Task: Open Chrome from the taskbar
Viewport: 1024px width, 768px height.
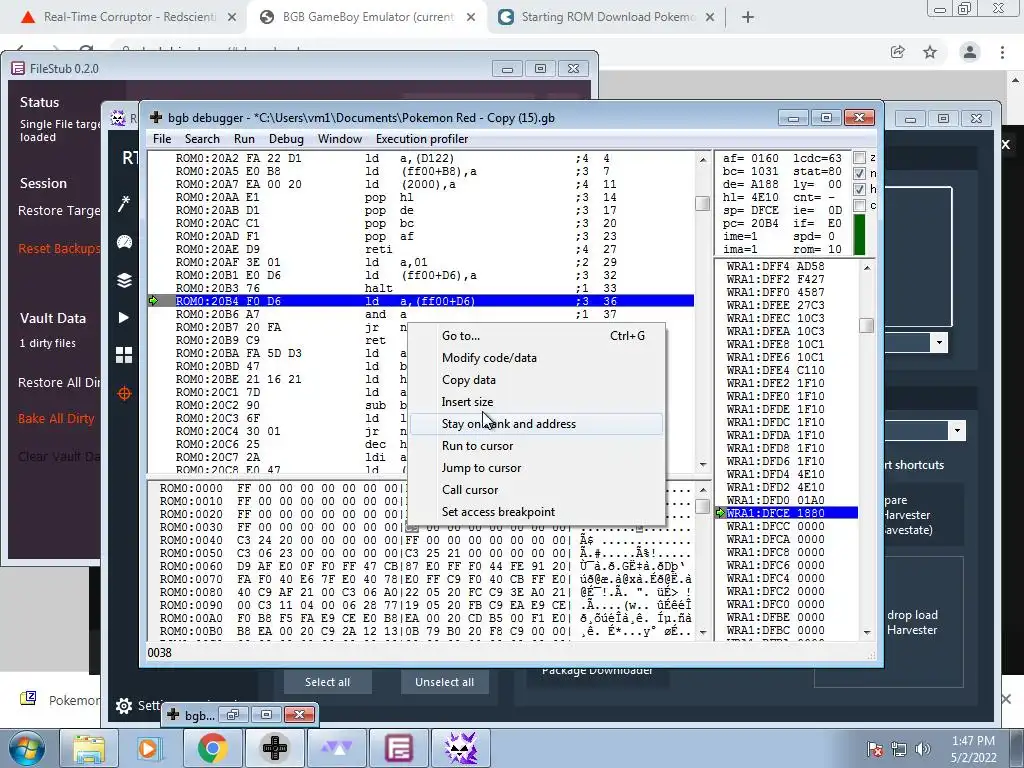Action: pos(212,748)
